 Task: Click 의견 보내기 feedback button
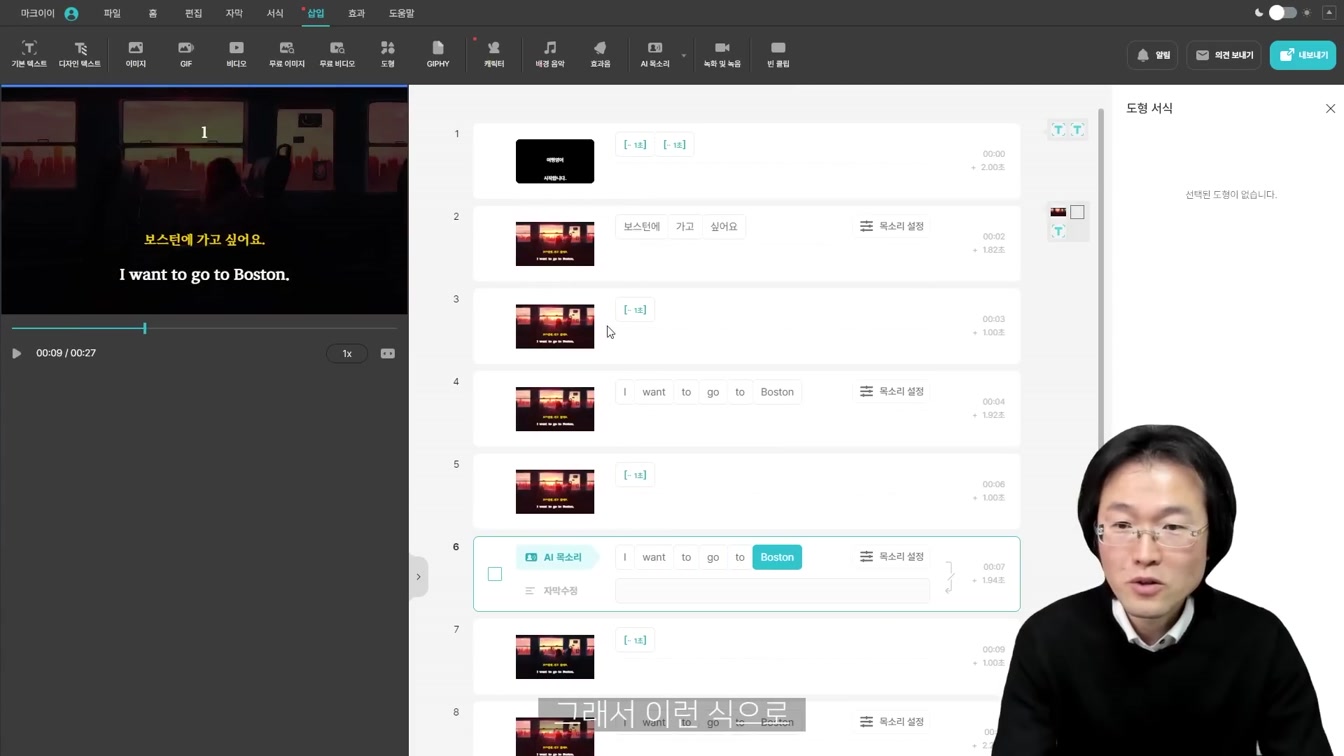[1225, 55]
